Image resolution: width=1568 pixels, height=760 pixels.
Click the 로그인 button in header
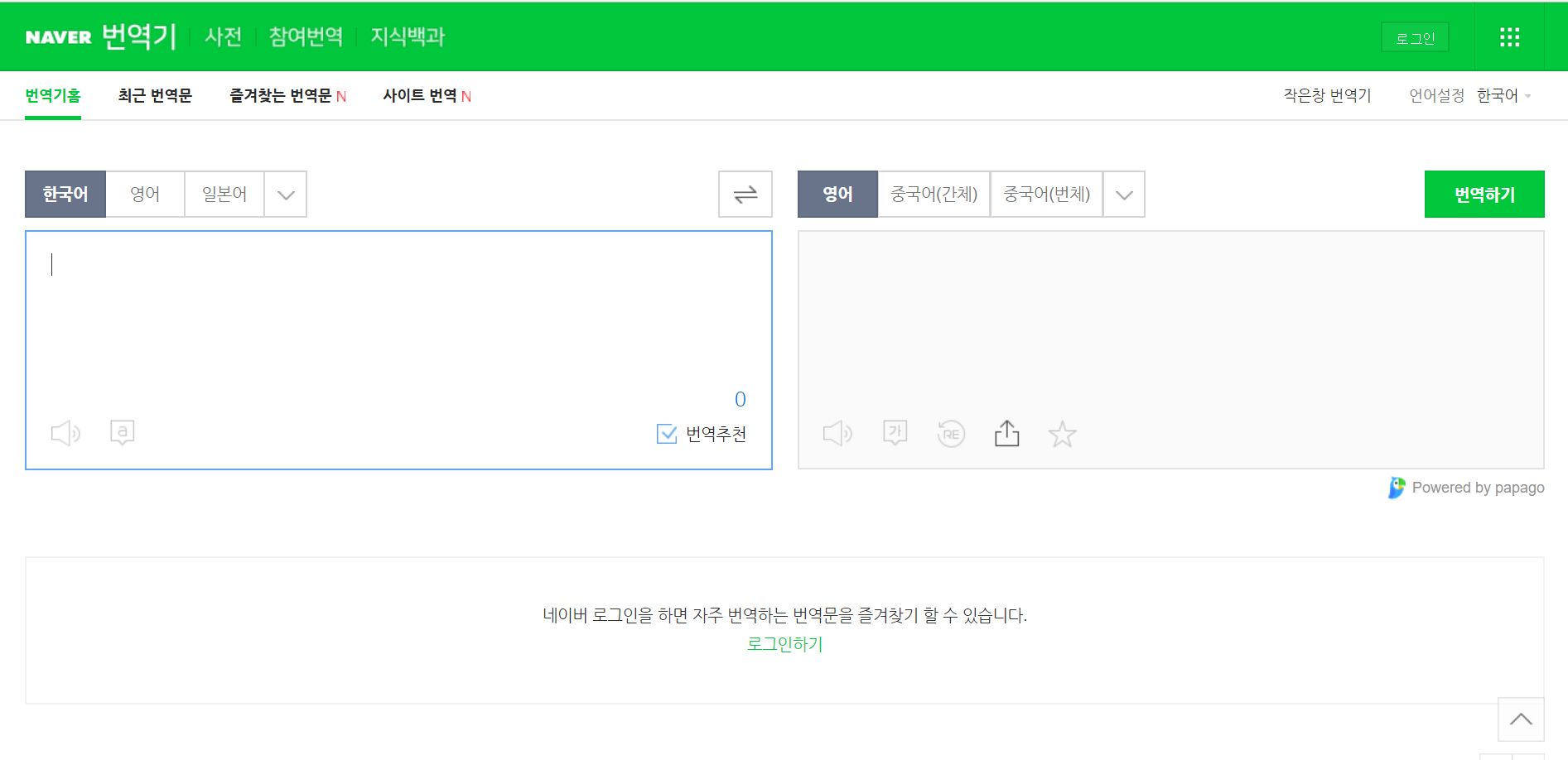click(1415, 37)
